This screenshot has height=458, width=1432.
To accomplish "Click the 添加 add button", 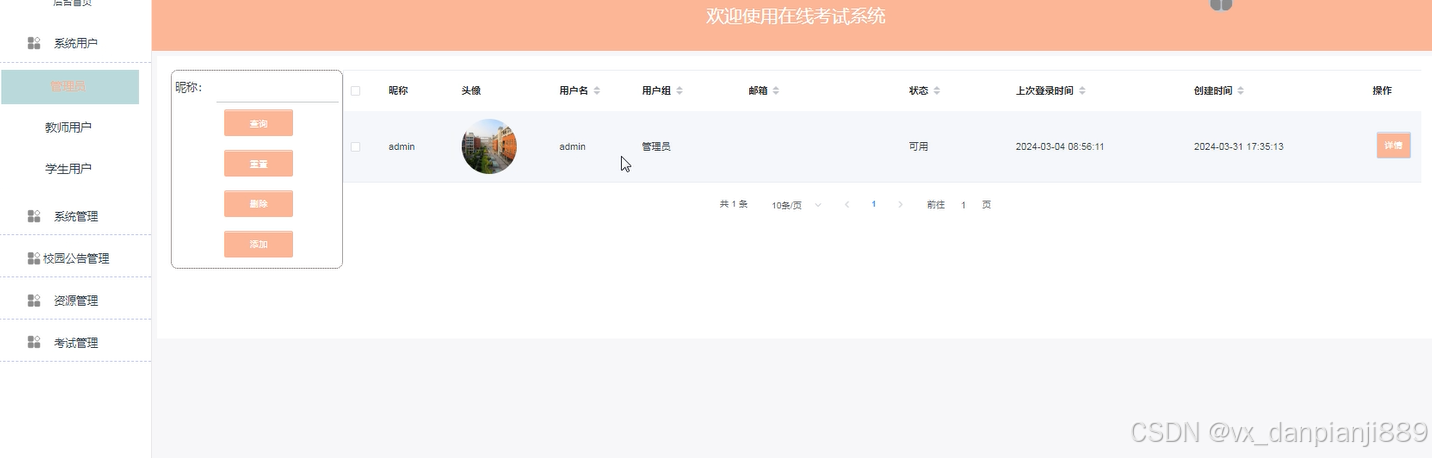I will (x=258, y=244).
